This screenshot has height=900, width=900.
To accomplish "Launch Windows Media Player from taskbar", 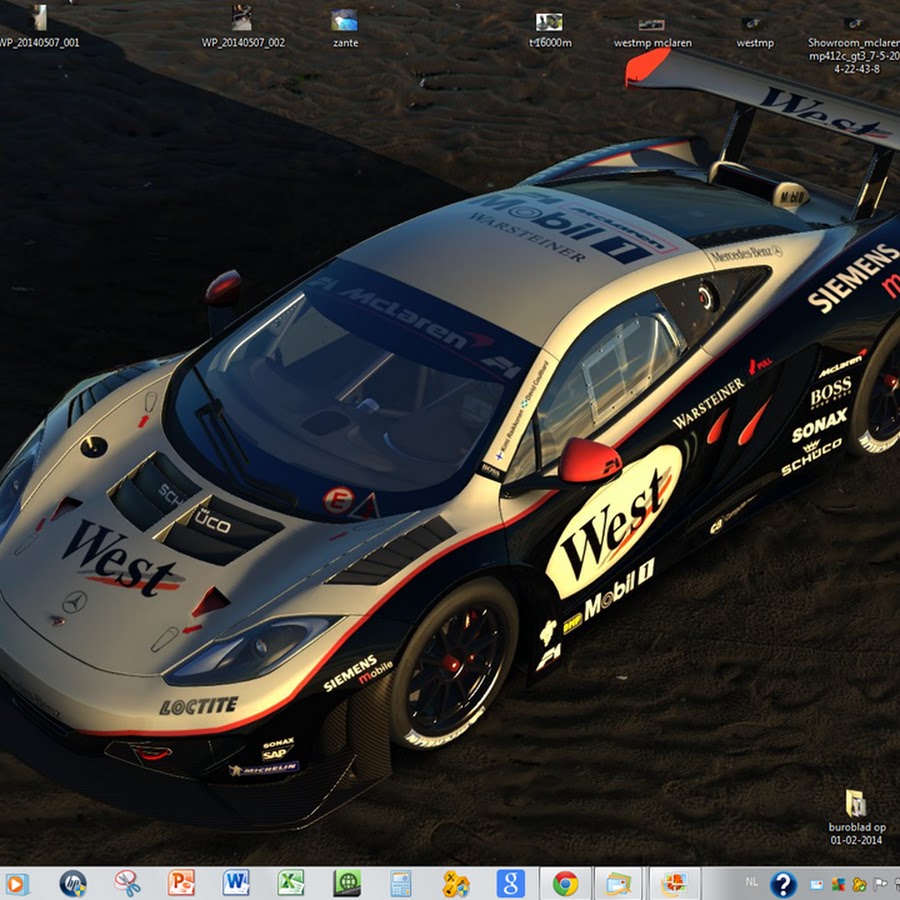I will [17, 884].
